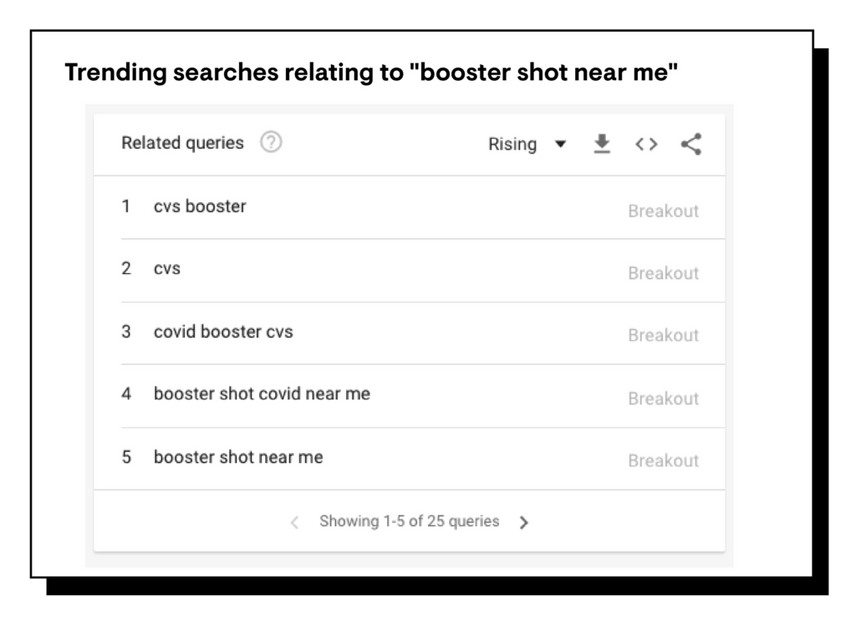Open the "cvs" query result
The width and height of the screenshot is (856, 625).
pos(167,269)
